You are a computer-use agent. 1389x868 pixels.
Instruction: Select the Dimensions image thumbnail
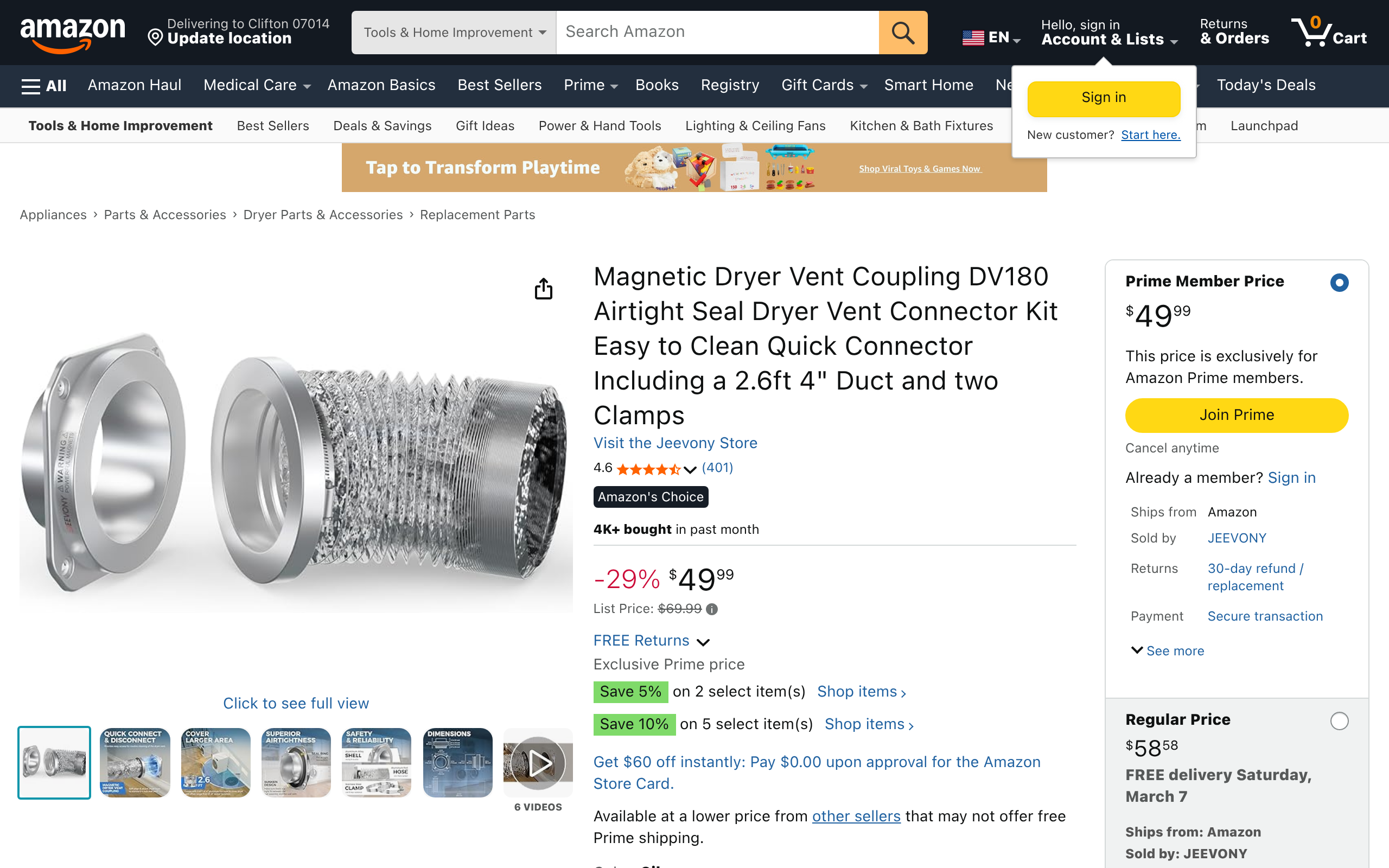pyautogui.click(x=457, y=762)
